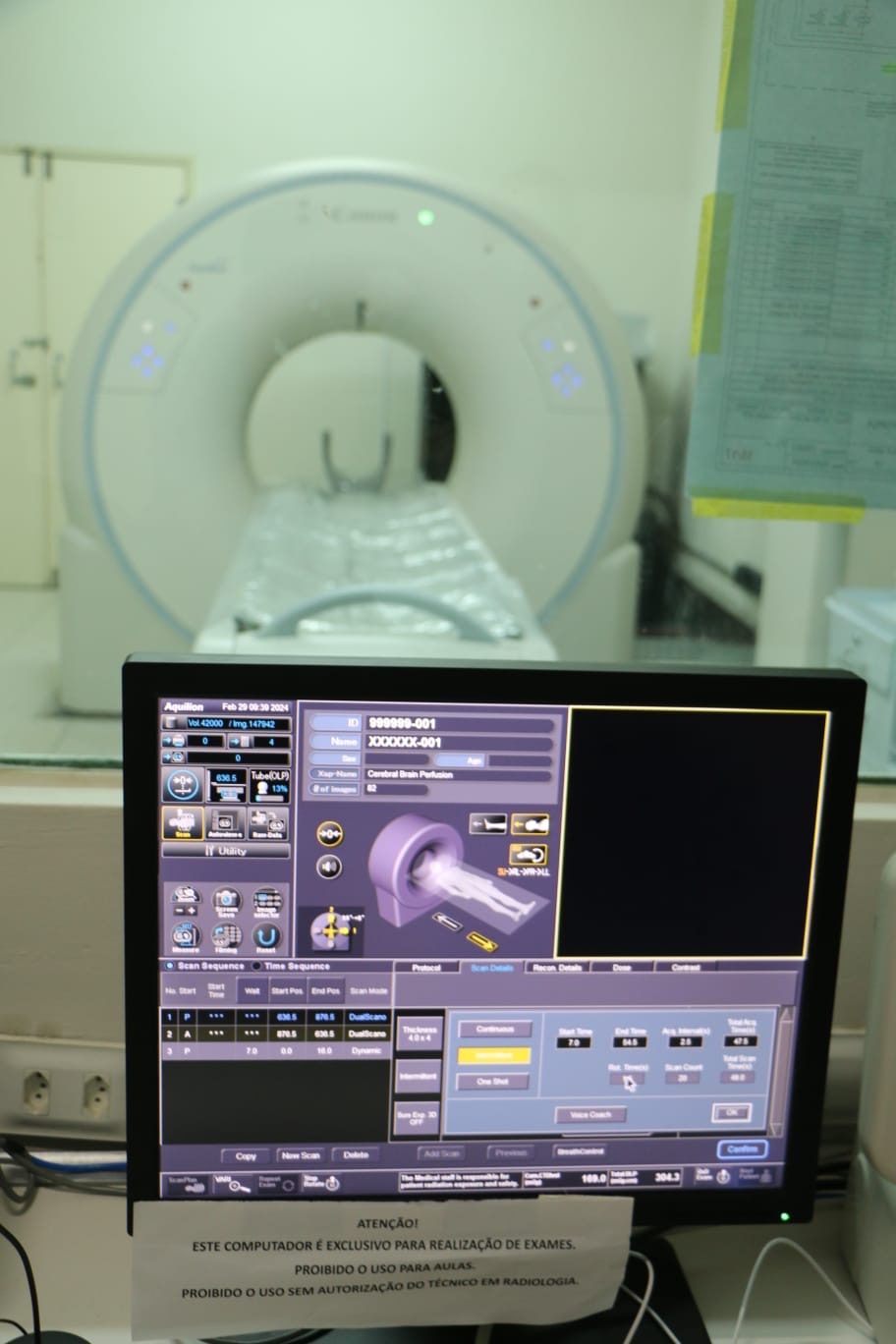Viewport: 896px width, 1344px height.
Task: Click the New Scan button
Action: [x=301, y=1155]
